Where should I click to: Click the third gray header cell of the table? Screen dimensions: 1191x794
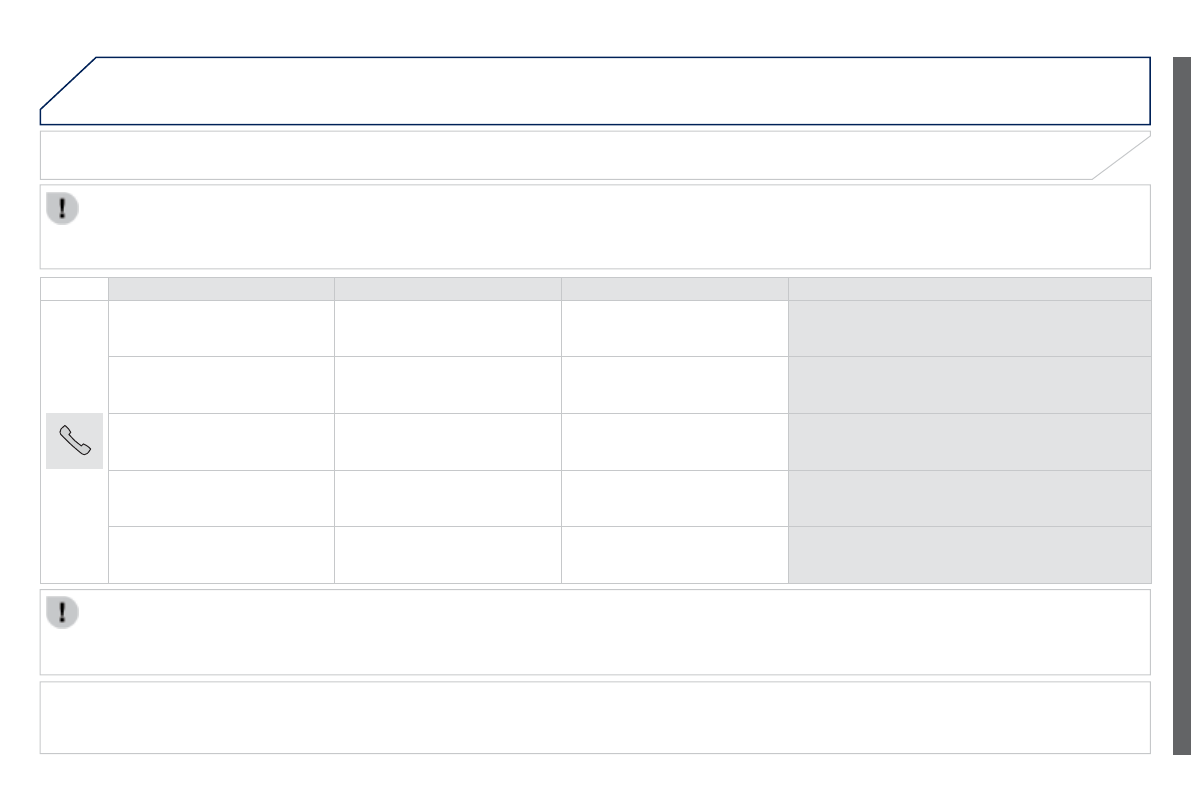tap(674, 289)
